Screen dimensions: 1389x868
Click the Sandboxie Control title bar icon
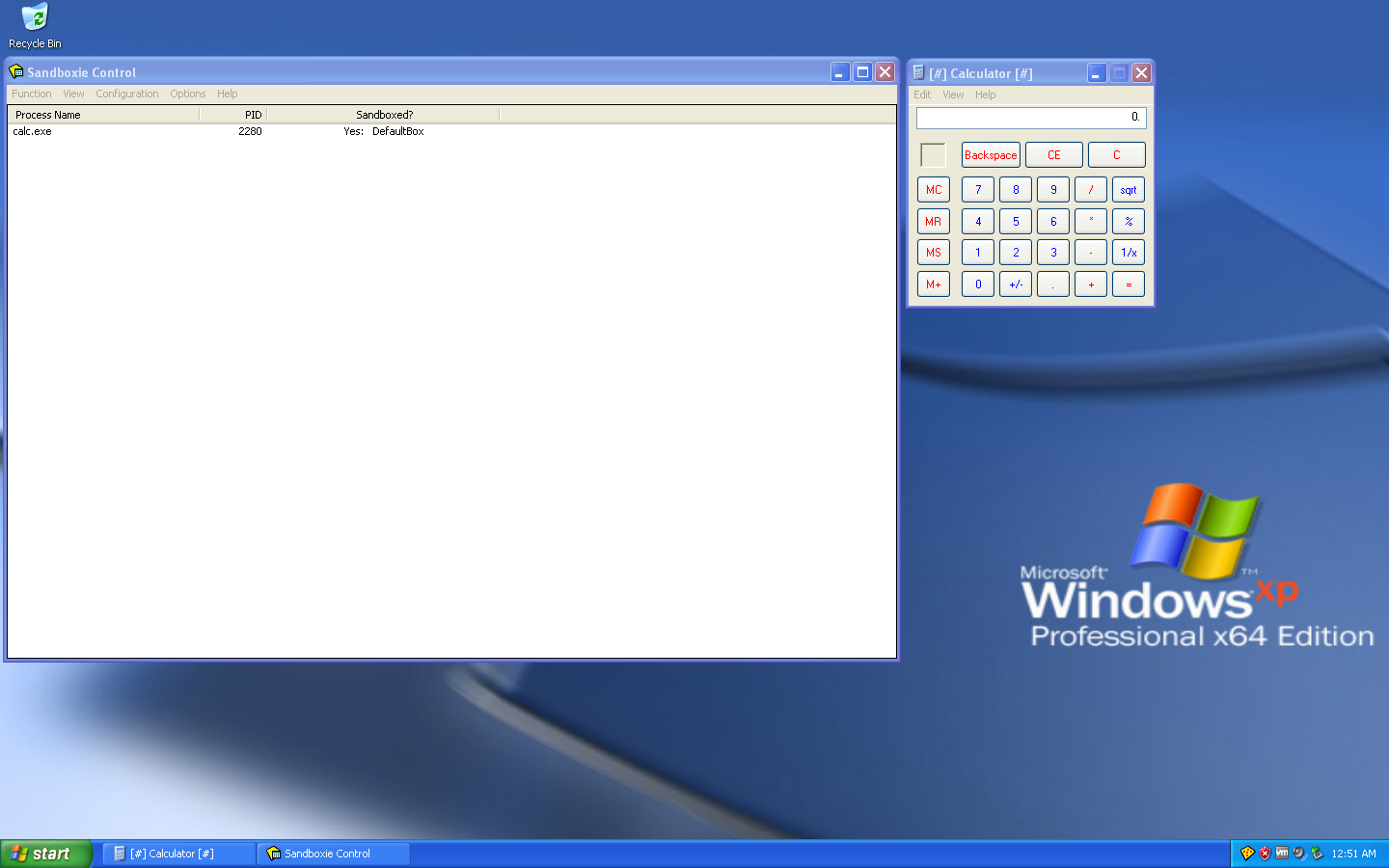[16, 72]
